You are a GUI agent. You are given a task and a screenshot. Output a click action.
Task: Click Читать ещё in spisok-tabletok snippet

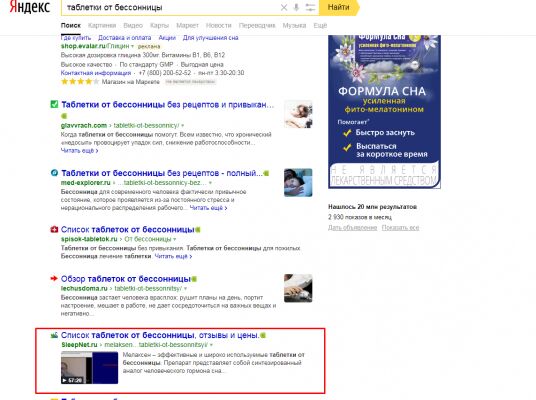[x=173, y=256]
